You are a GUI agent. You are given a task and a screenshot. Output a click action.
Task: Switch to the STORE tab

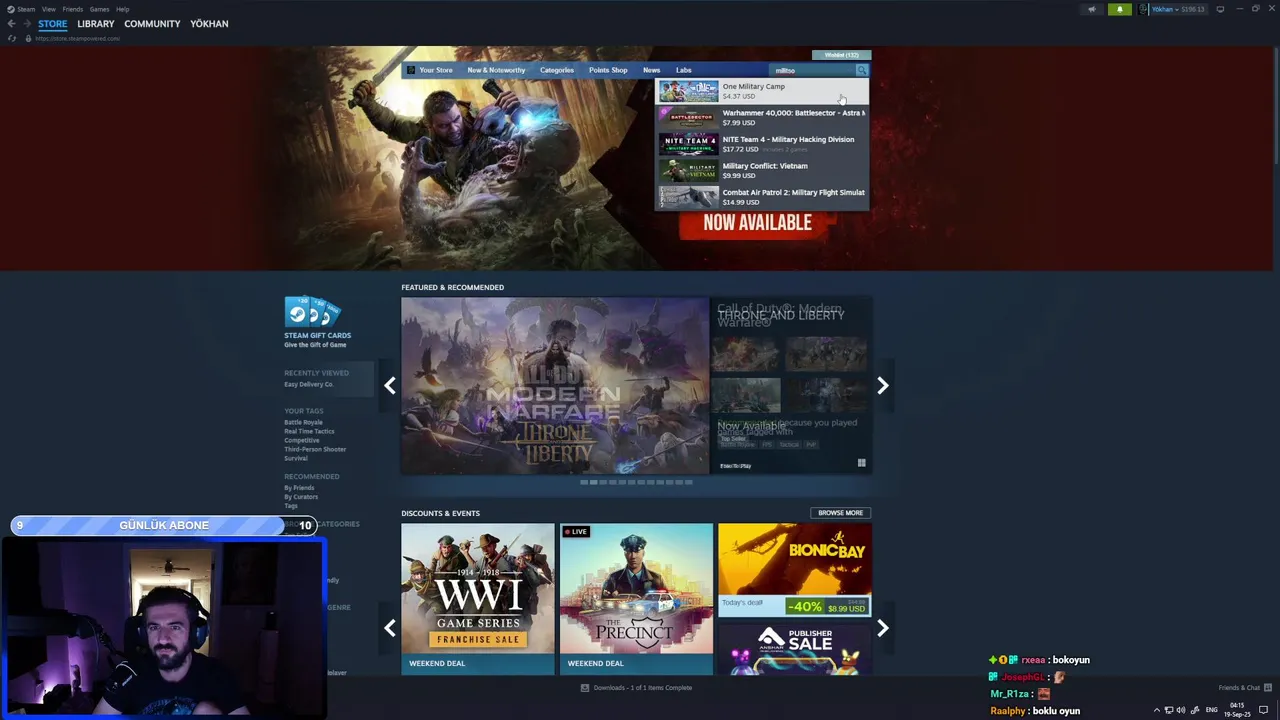(53, 24)
